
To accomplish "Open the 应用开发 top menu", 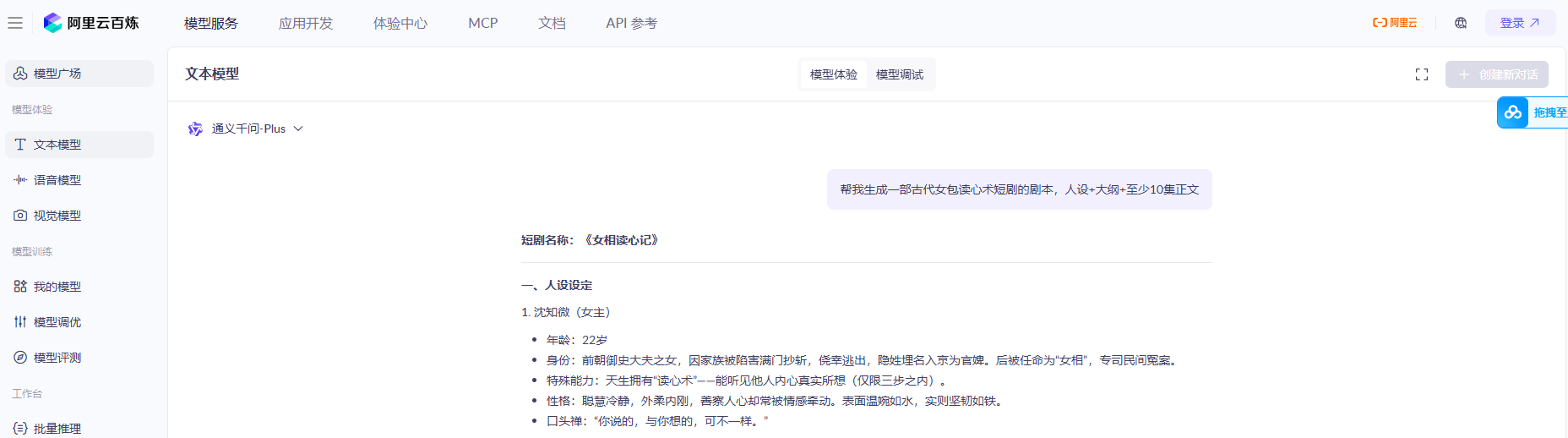I will click(x=306, y=23).
